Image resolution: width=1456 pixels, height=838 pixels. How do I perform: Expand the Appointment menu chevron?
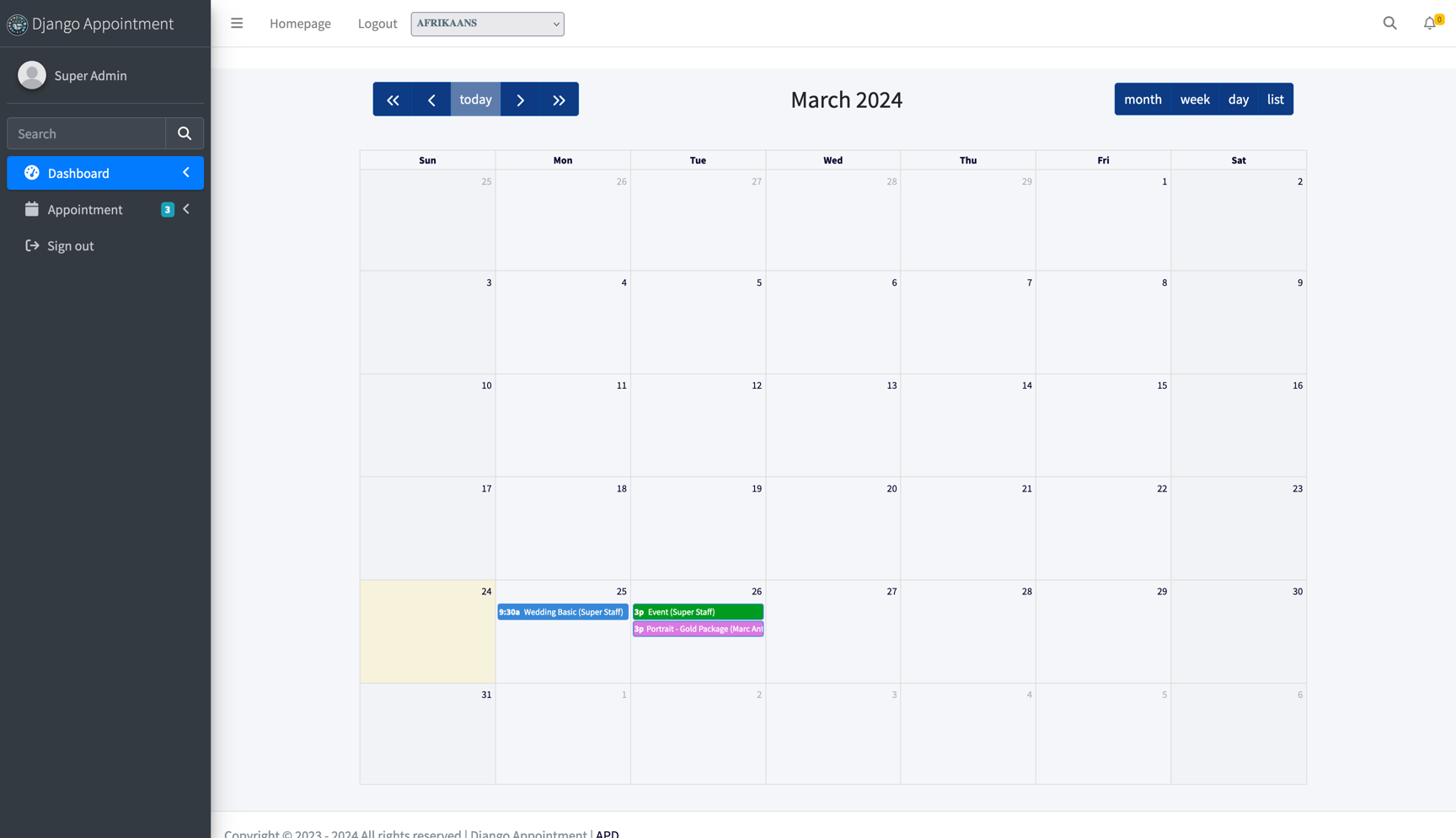pyautogui.click(x=186, y=209)
